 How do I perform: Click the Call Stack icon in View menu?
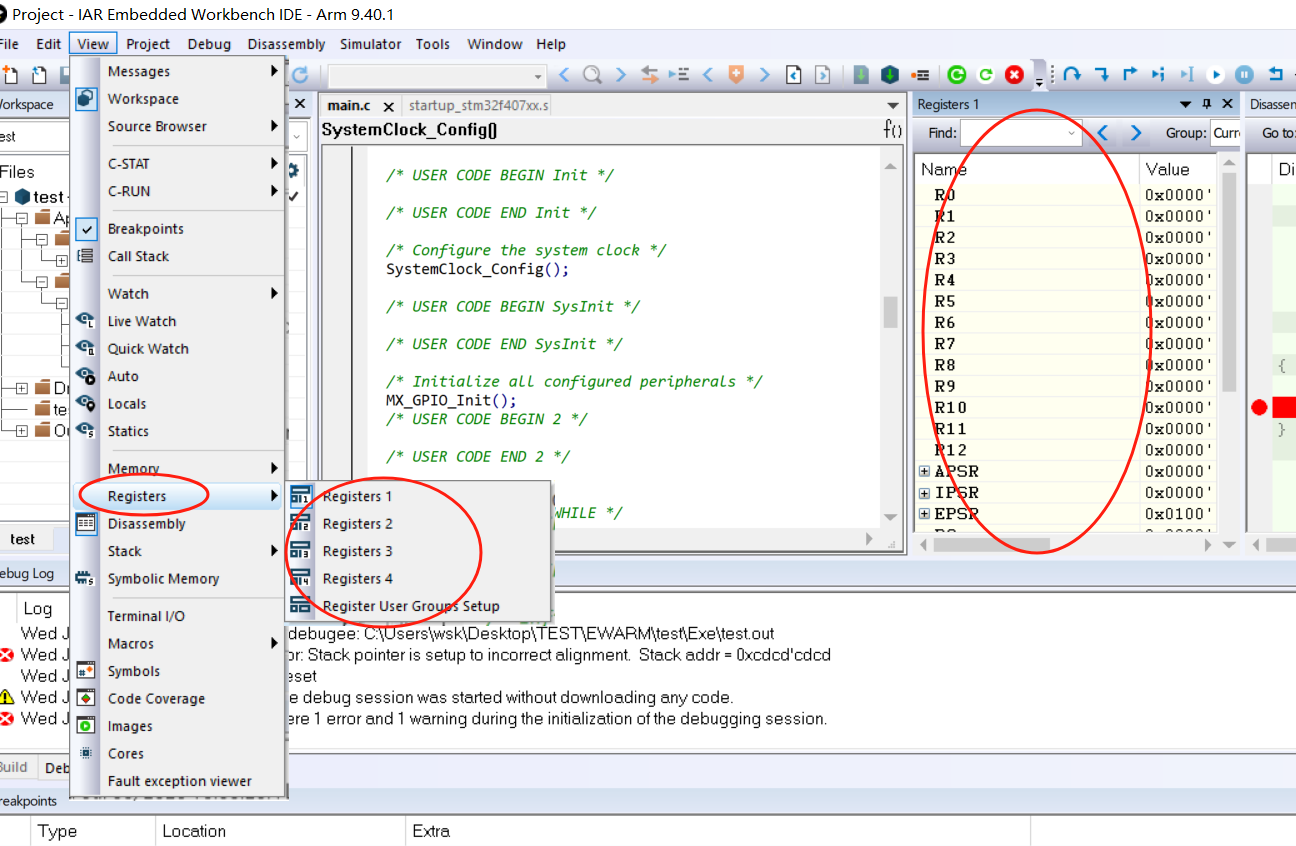pyautogui.click(x=87, y=256)
